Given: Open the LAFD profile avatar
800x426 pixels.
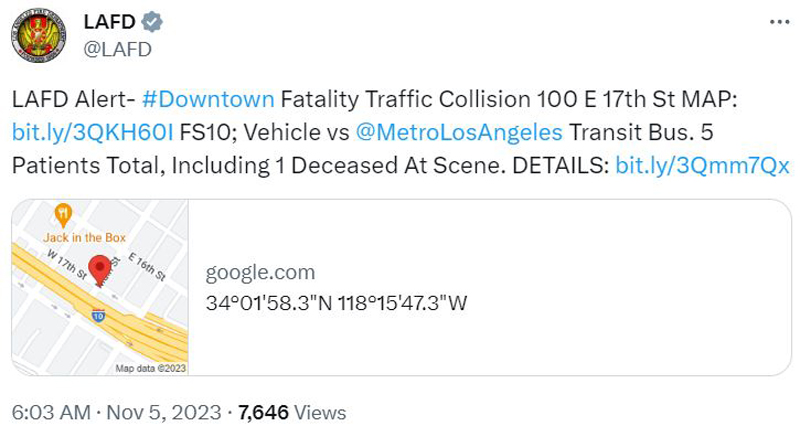Looking at the screenshot, I should (x=38, y=35).
